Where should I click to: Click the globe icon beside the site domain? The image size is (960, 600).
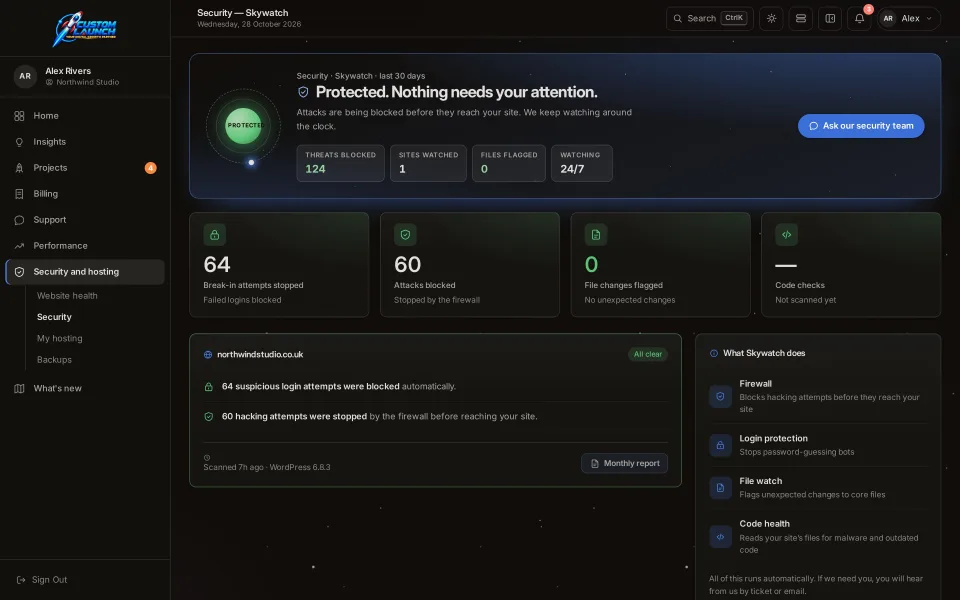click(208, 354)
